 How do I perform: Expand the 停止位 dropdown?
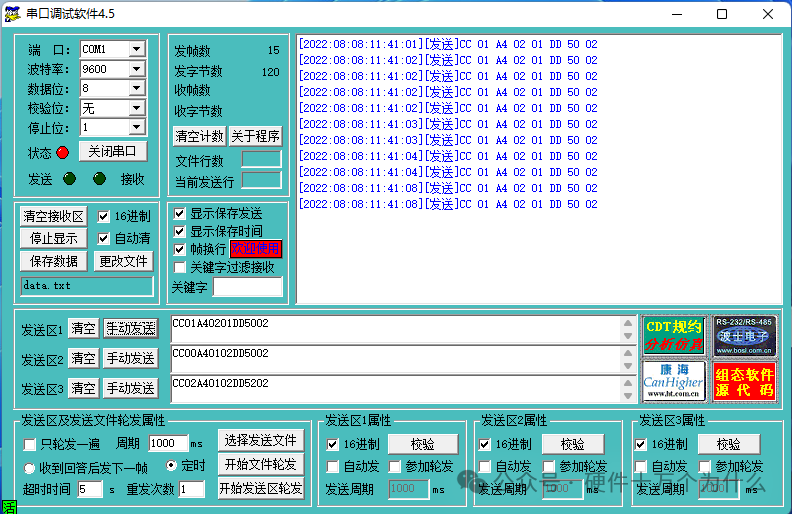click(x=136, y=127)
